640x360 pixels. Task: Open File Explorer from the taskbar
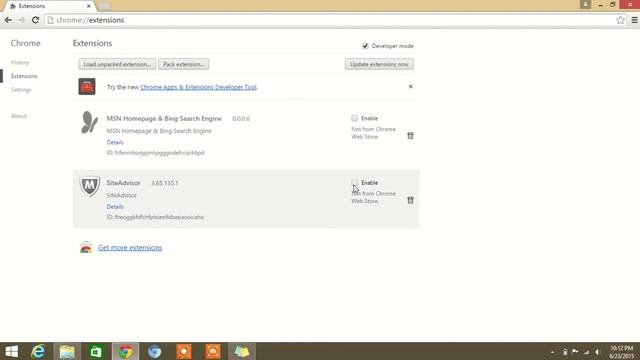(67, 351)
